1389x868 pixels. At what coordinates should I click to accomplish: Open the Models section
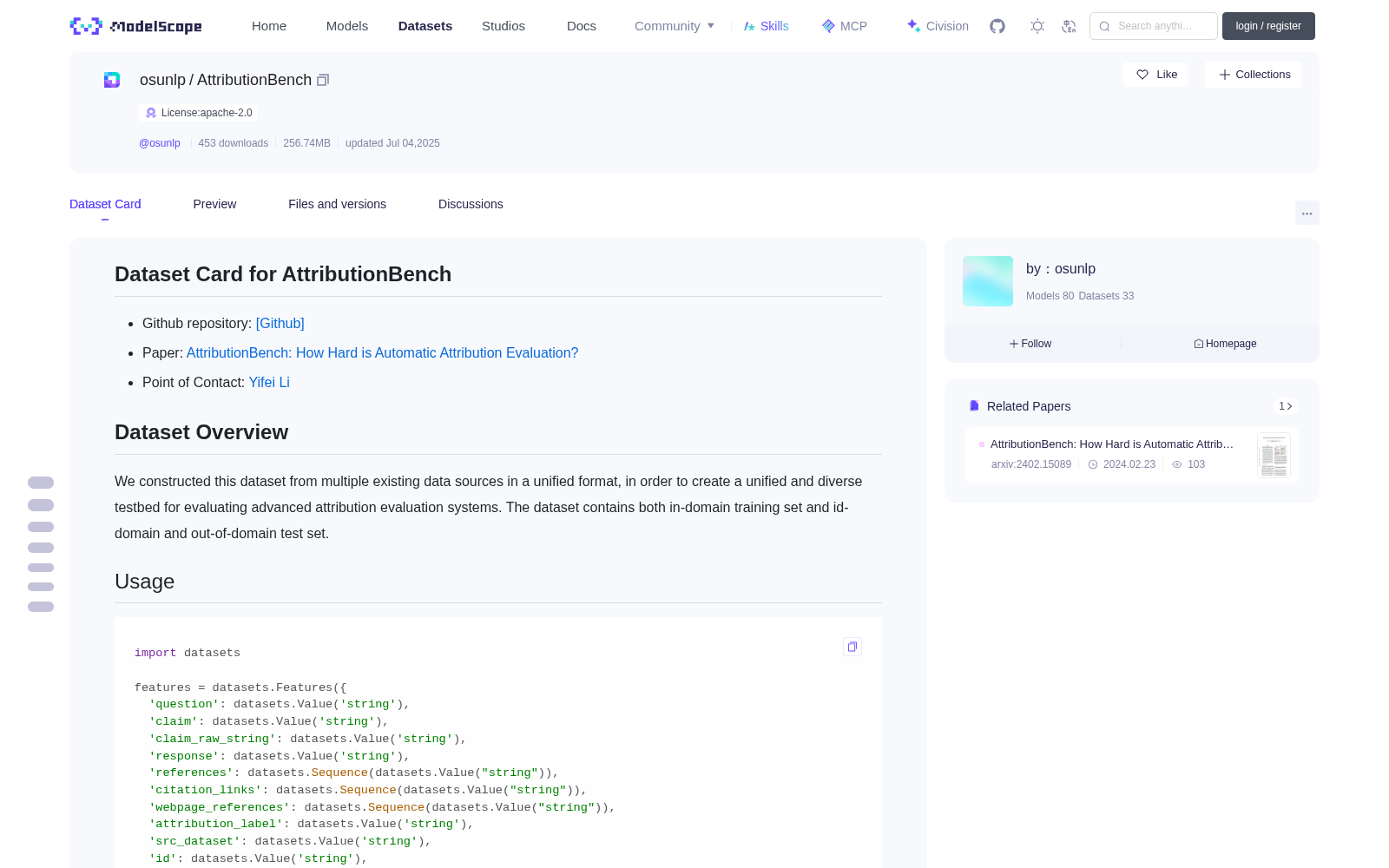click(347, 26)
